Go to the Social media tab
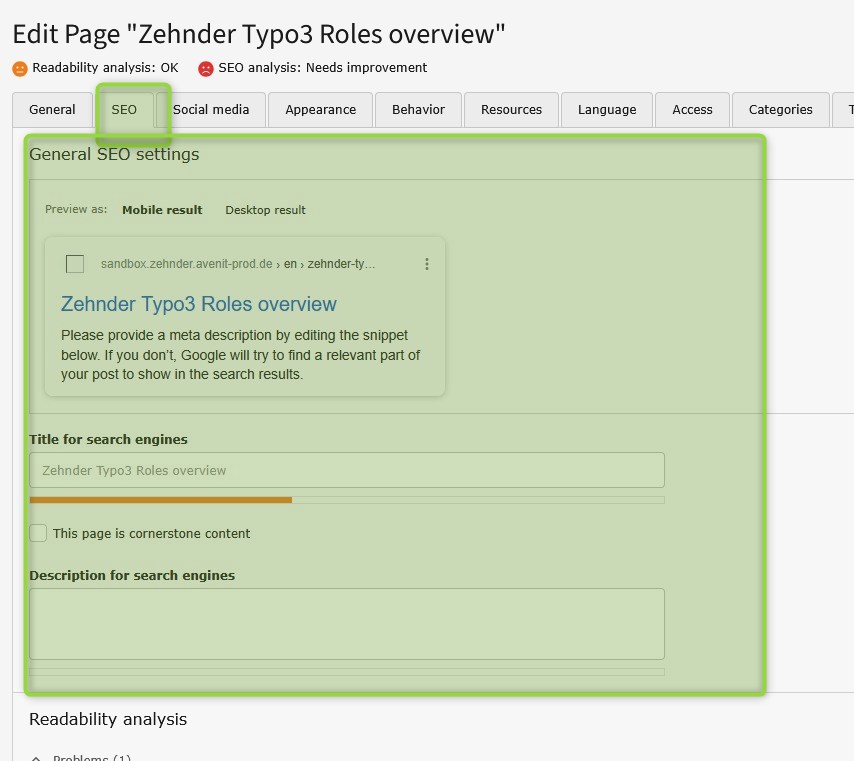Viewport: 854px width, 761px height. pyautogui.click(x=211, y=110)
